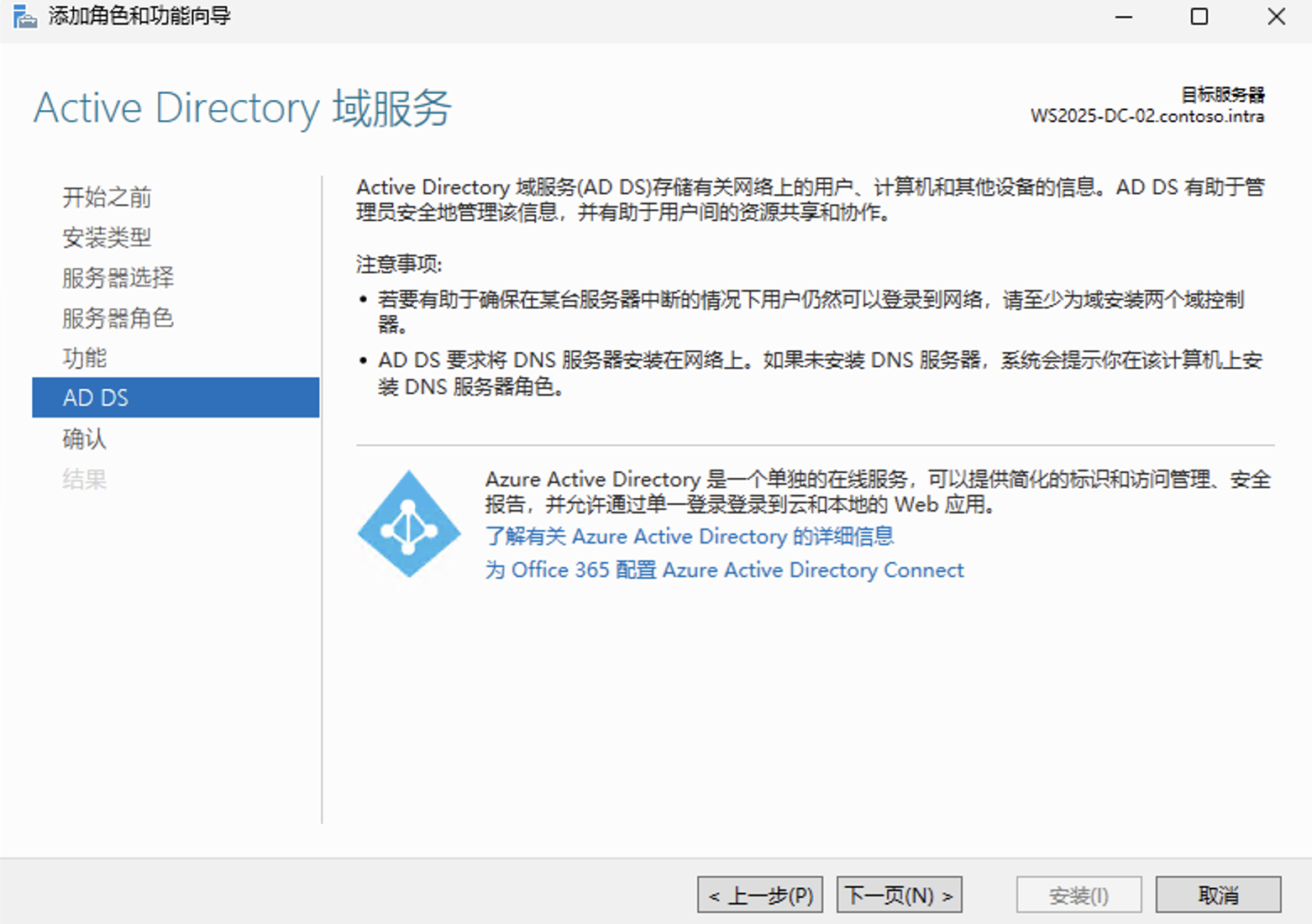Open the 安装类型 step
Screen dimensions: 1312x924
pos(107,238)
